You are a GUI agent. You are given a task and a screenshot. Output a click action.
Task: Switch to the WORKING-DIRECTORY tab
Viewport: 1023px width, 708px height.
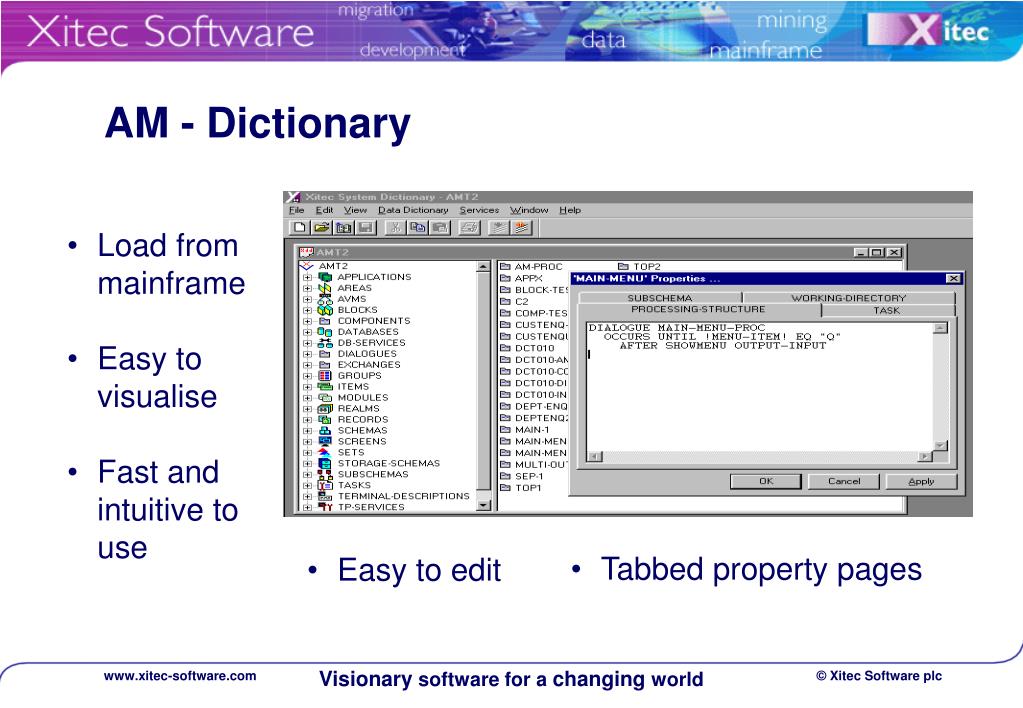tap(849, 298)
